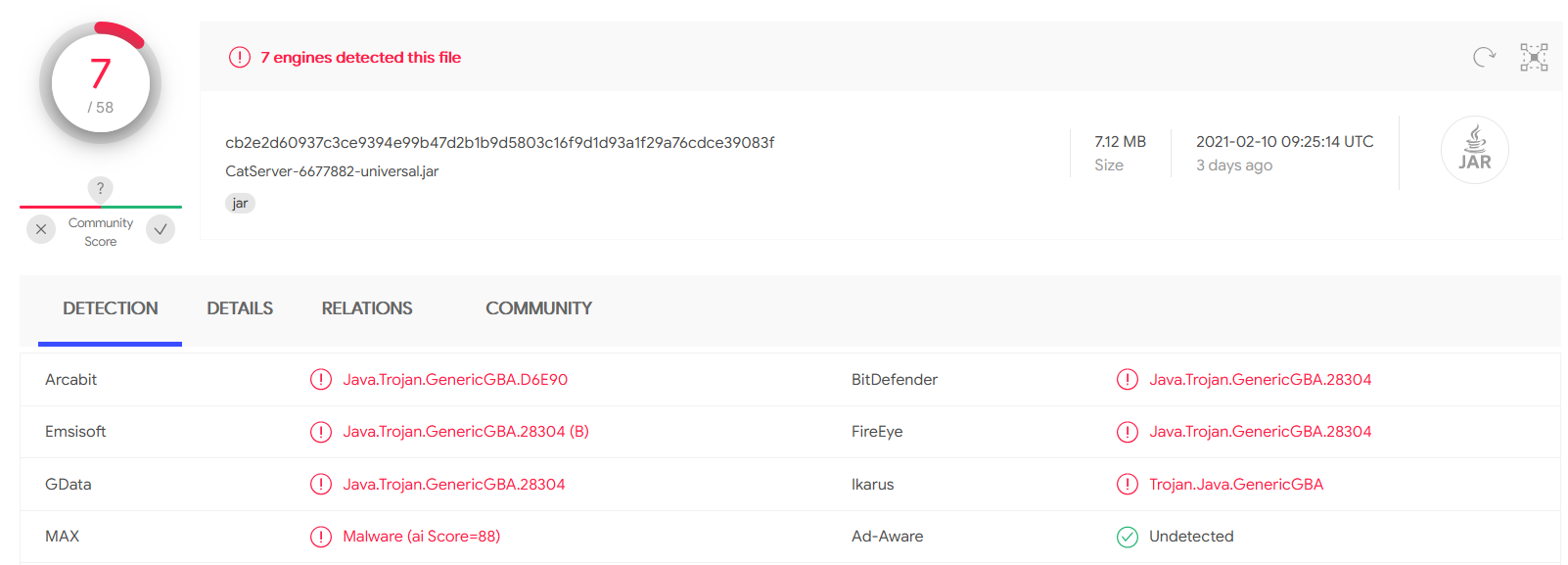
Task: Open the Malware (ai Score=88) MAX result
Action: click(x=421, y=536)
